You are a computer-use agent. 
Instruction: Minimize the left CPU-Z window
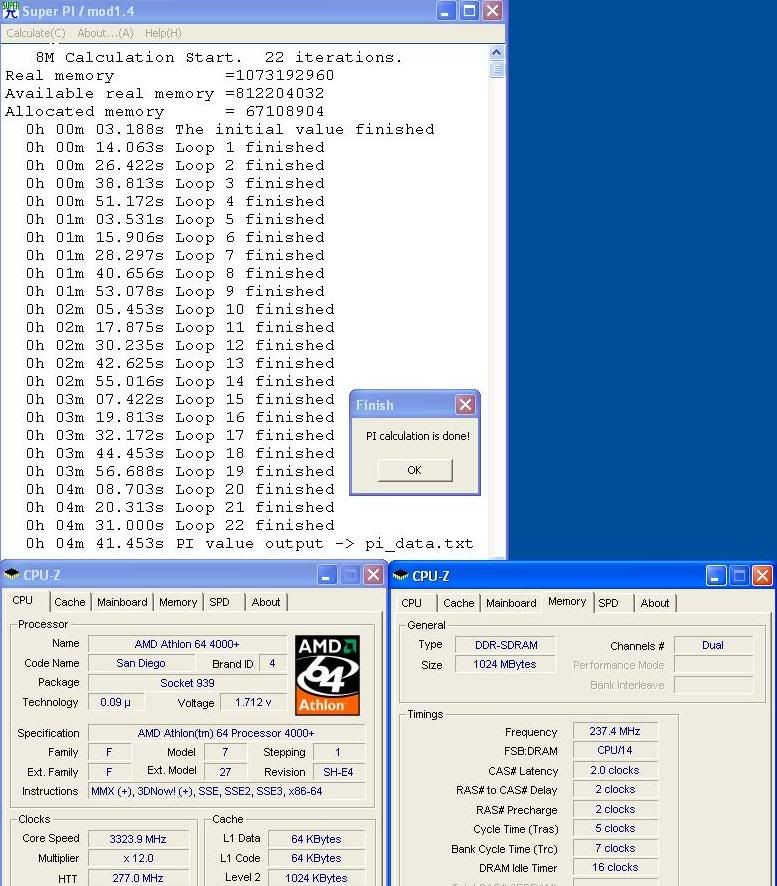point(325,575)
